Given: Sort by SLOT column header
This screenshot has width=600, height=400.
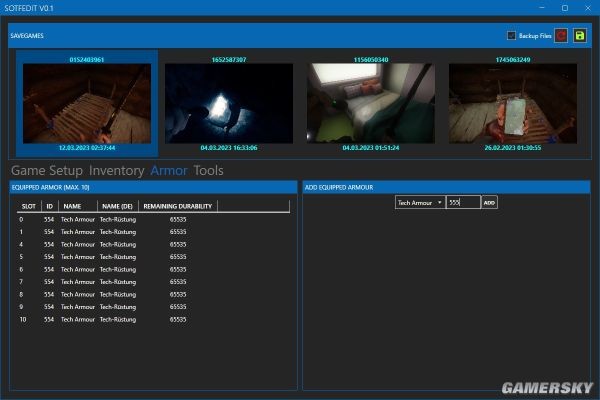Looking at the screenshot, I should coord(29,206).
